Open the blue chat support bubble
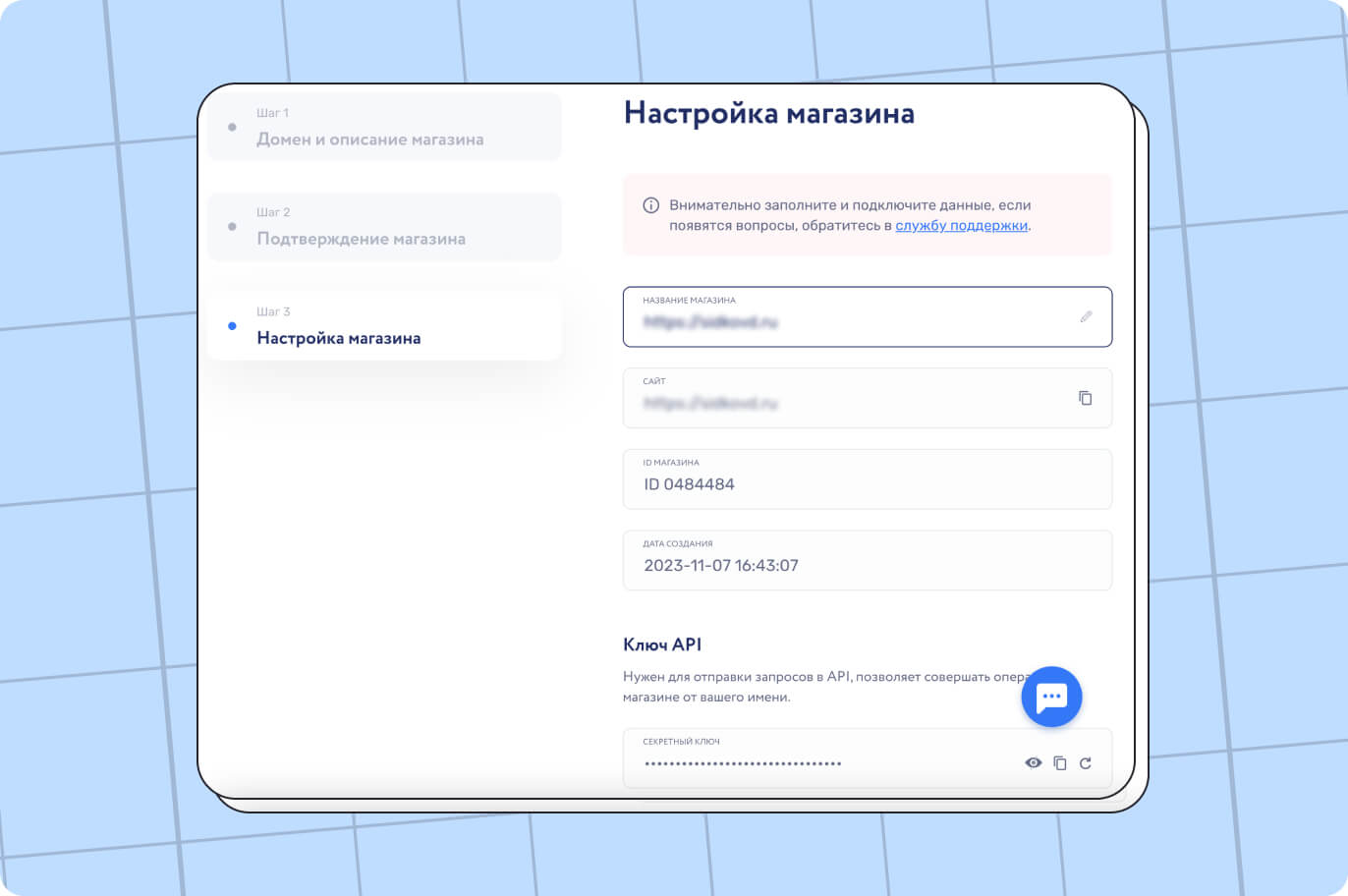Screen dimensions: 1348x896 (x=1051, y=697)
